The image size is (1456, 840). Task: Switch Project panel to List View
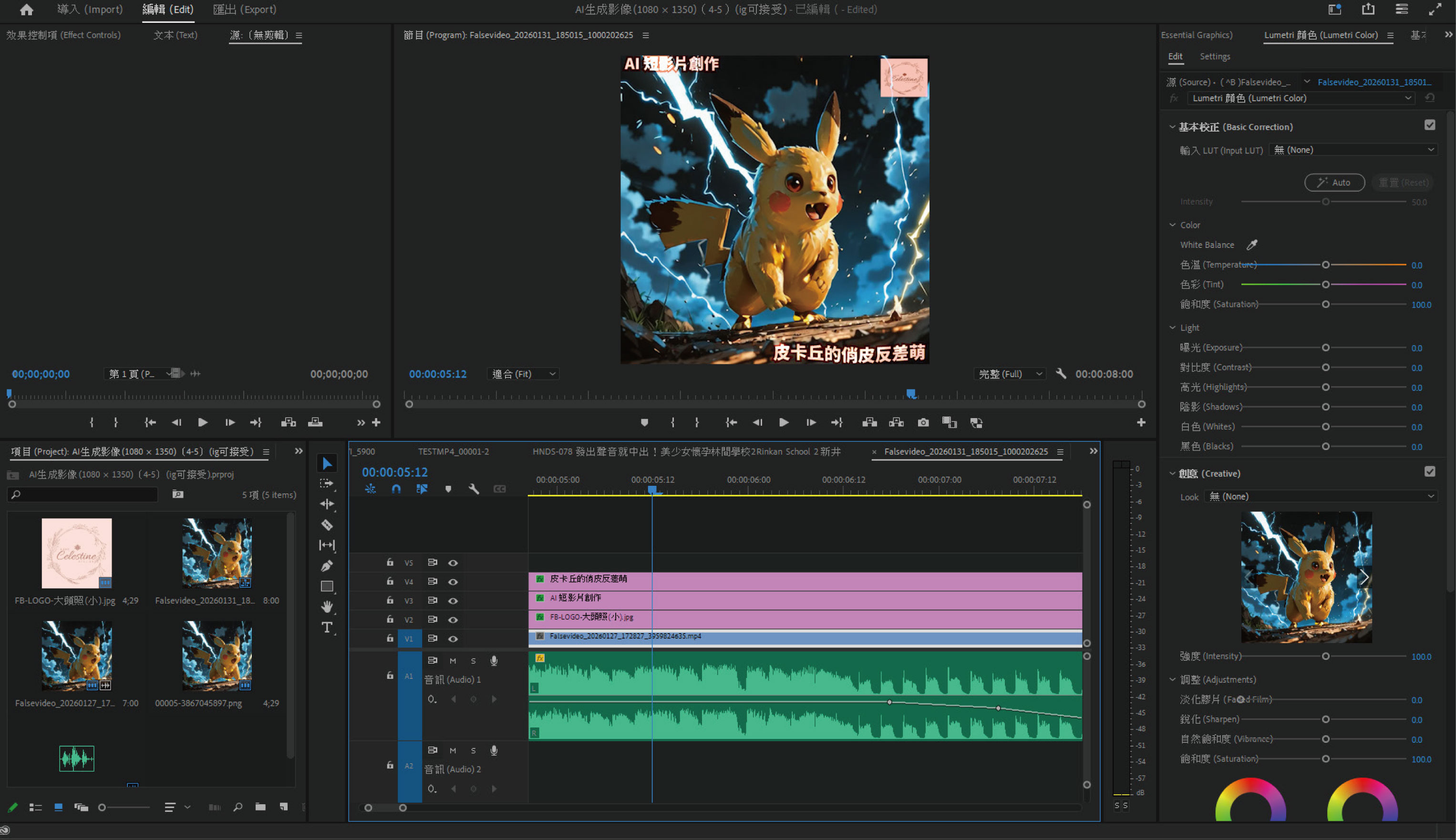(x=35, y=807)
